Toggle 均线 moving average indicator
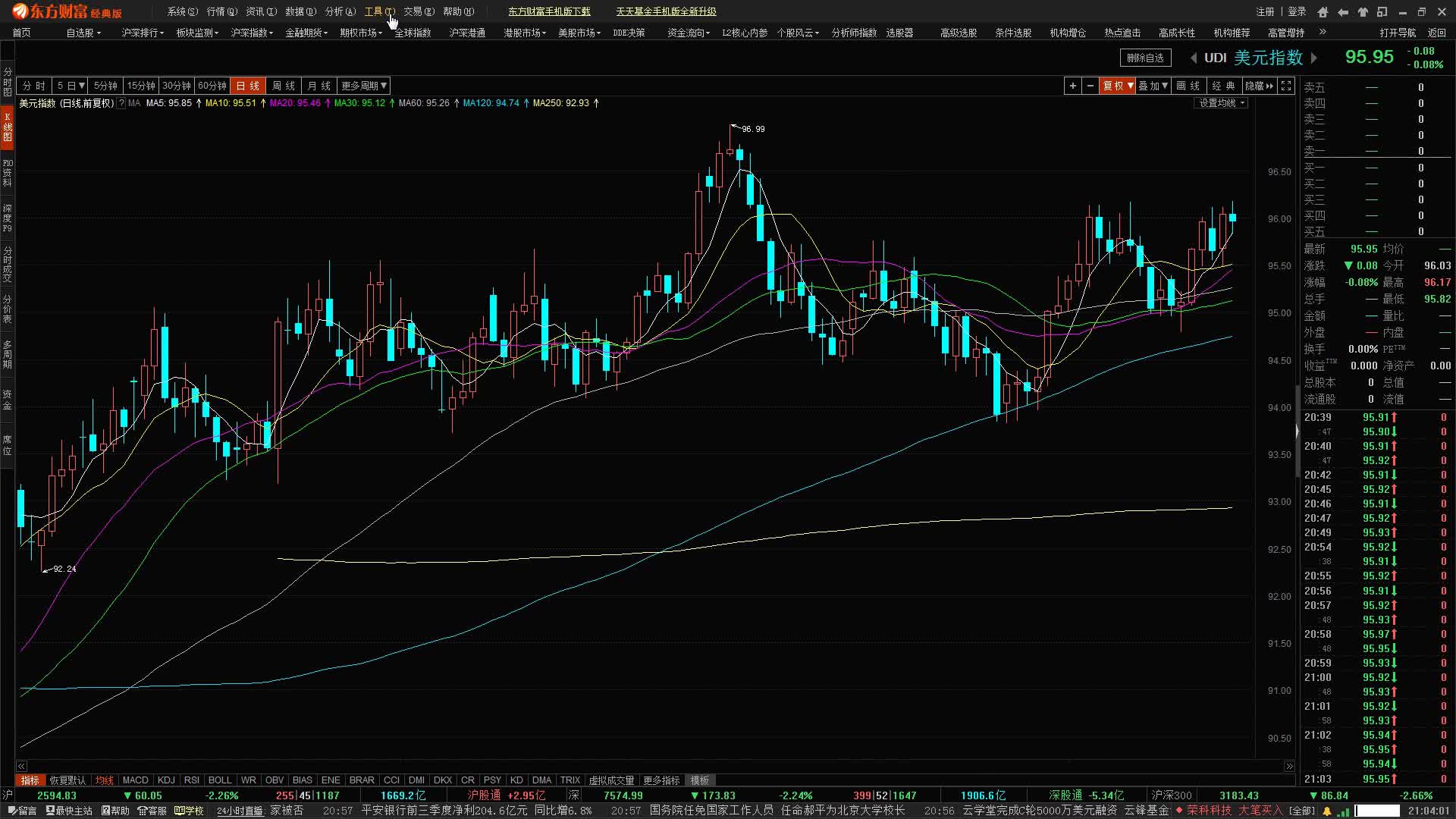 [x=104, y=780]
